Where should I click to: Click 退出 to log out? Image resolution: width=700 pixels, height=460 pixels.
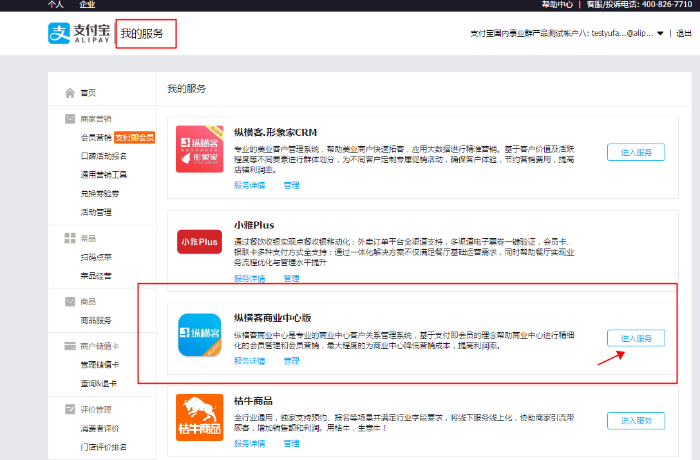[684, 33]
